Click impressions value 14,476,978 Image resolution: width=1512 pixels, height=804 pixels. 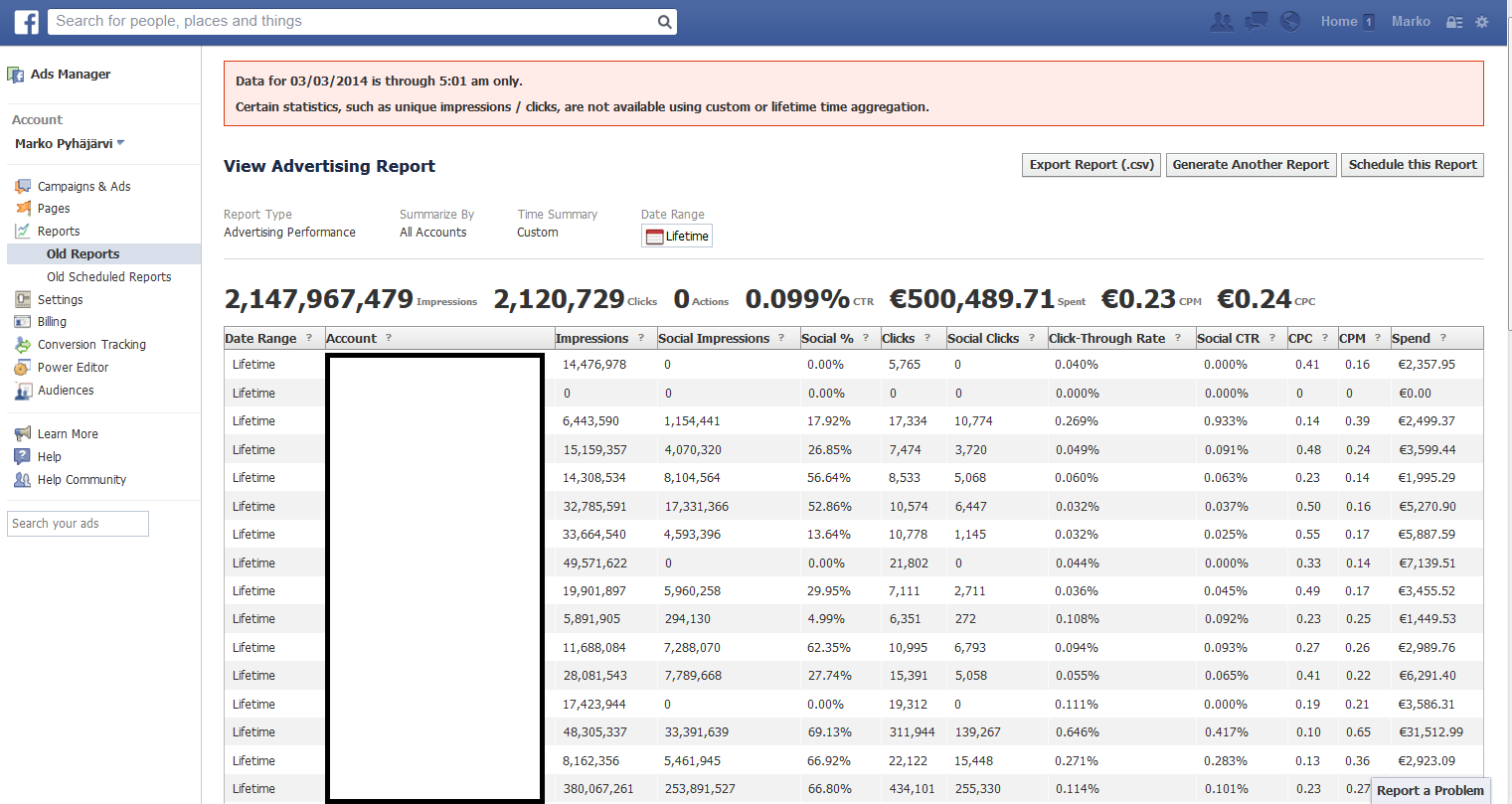coord(594,365)
